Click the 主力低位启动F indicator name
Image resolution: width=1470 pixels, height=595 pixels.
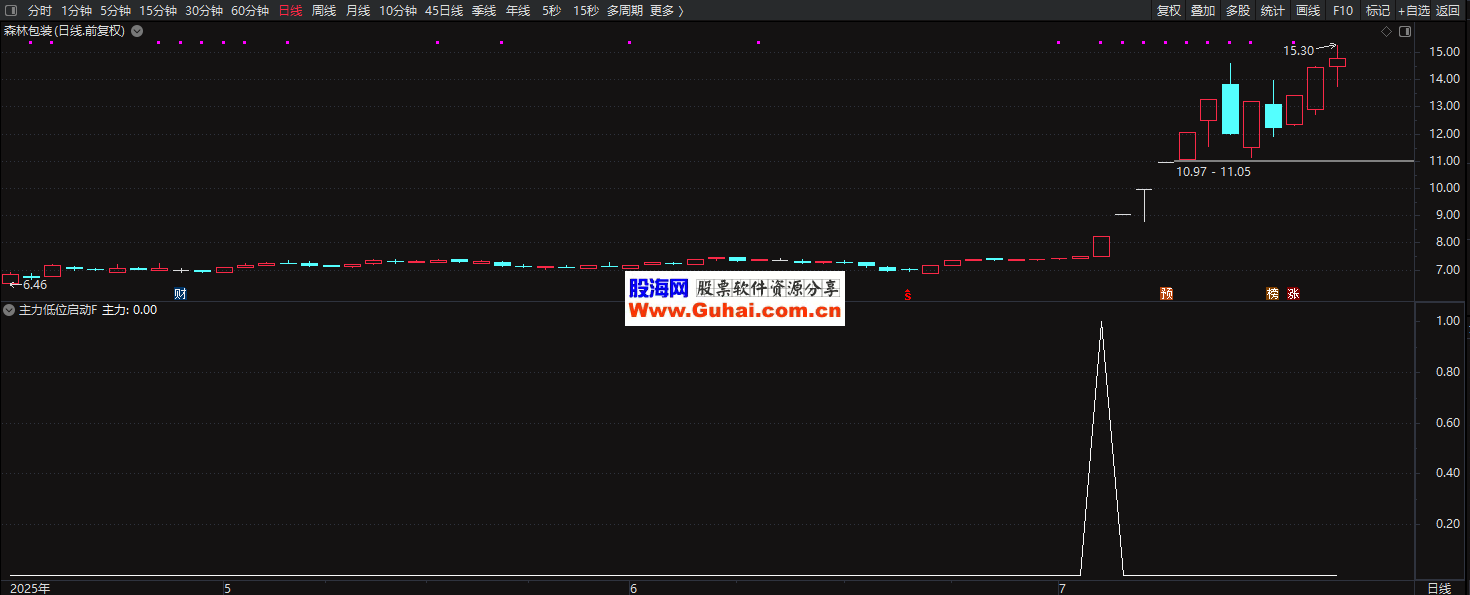[59, 310]
